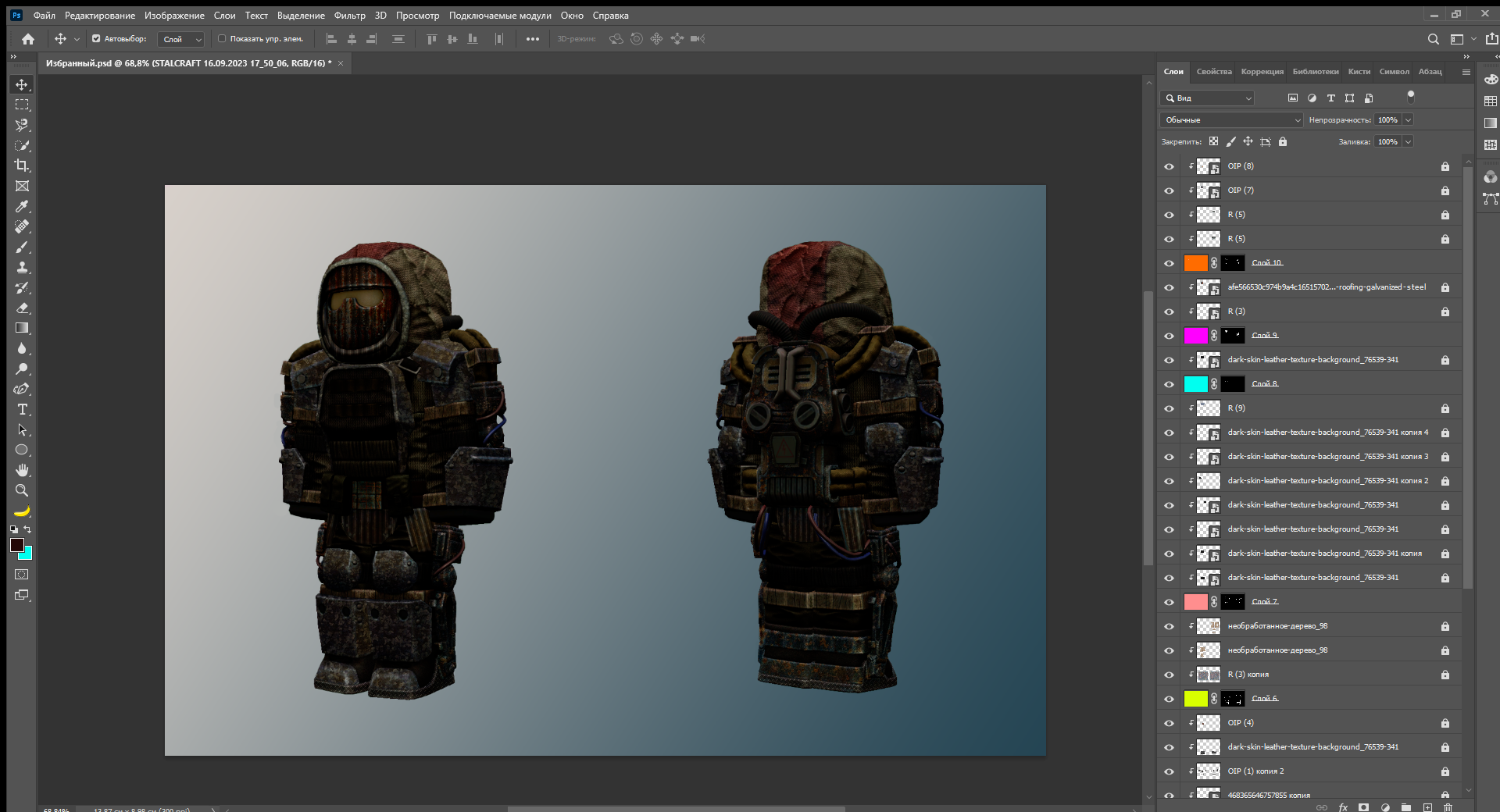Select the Lasso tool
Screen dimensions: 1500x812
click(x=22, y=125)
